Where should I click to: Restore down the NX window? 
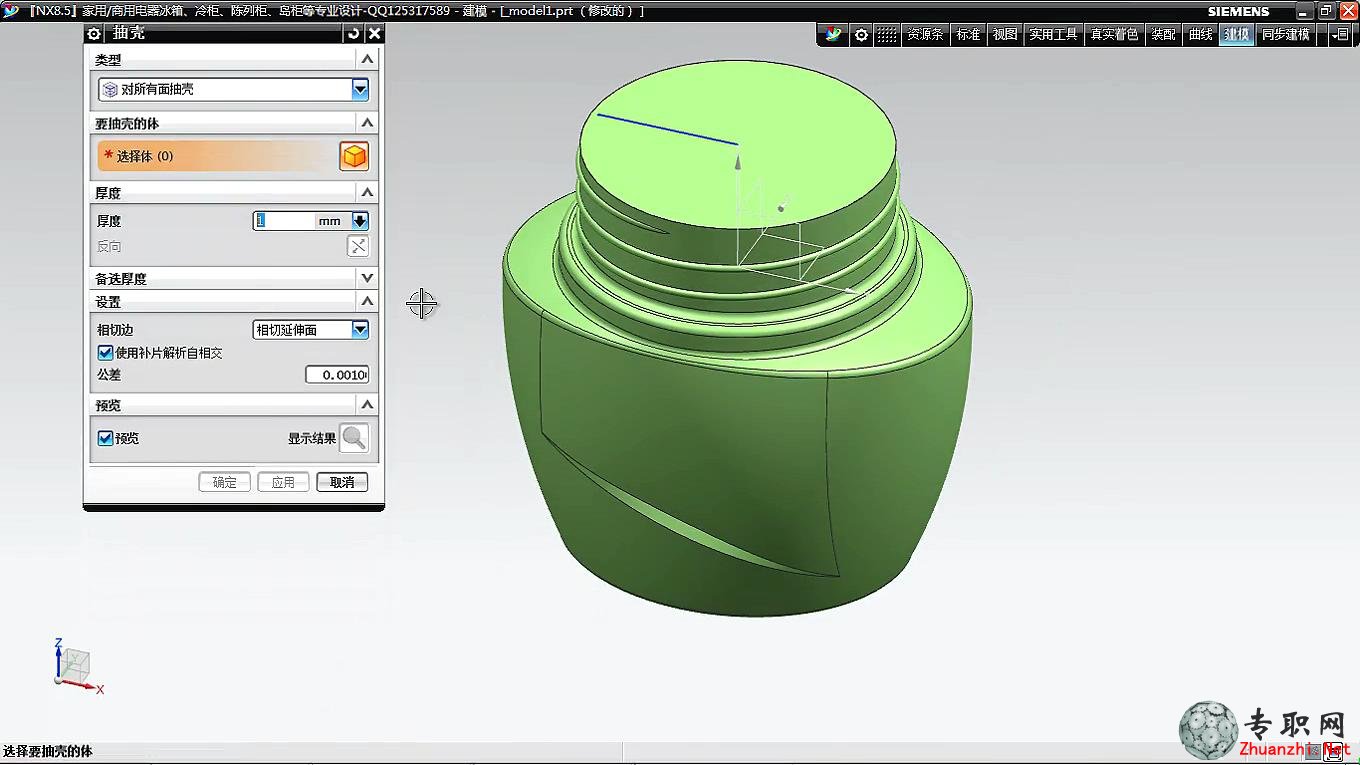(x=1326, y=10)
